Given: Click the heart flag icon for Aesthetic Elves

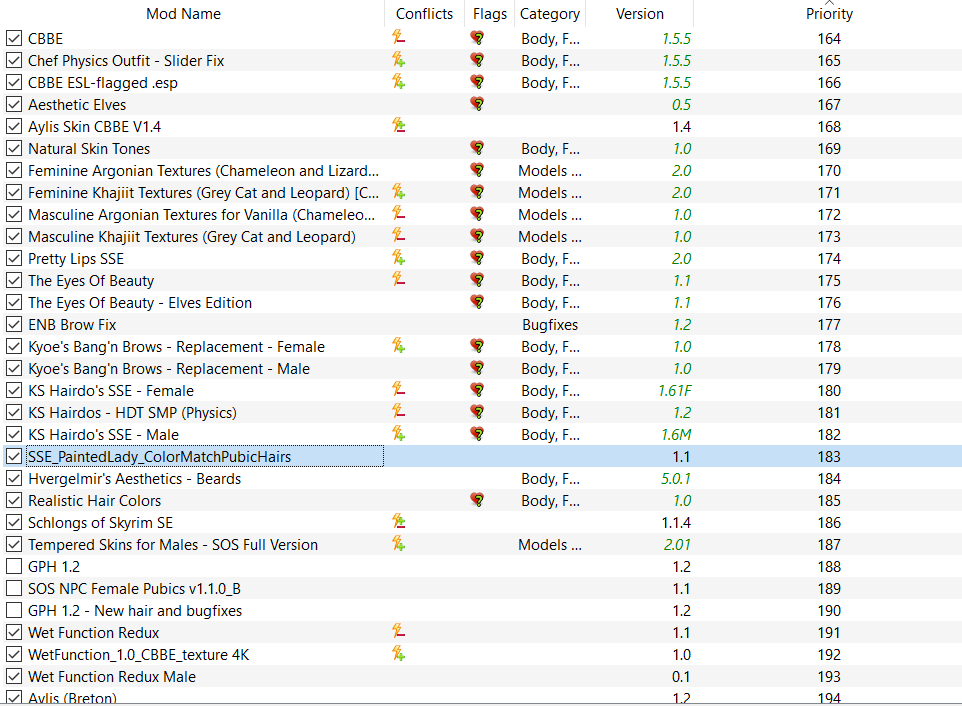Looking at the screenshot, I should pyautogui.click(x=477, y=104).
